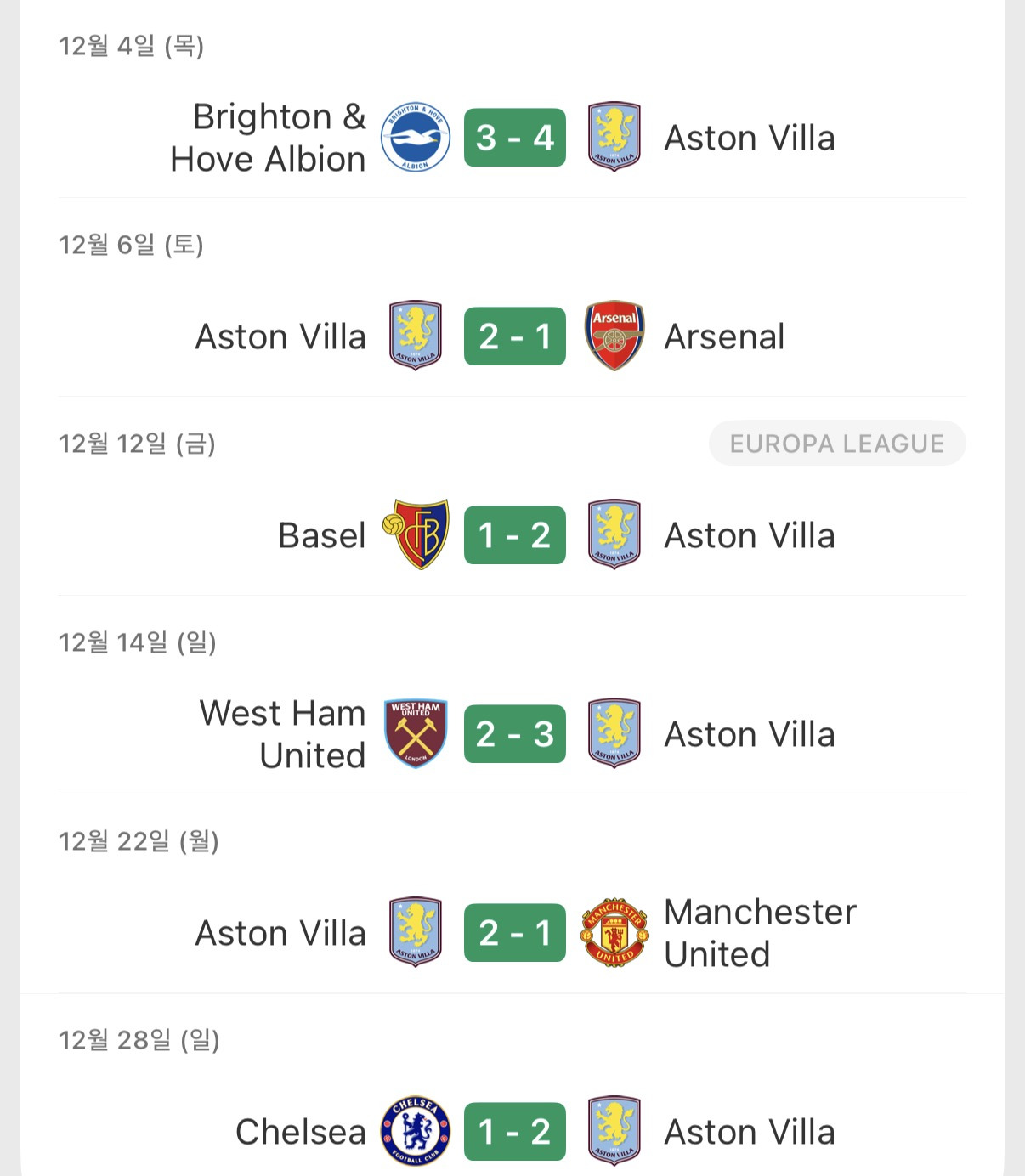This screenshot has height=1176, width=1025.
Task: Open the 1 - 2 Chelsea match score
Action: [514, 1132]
